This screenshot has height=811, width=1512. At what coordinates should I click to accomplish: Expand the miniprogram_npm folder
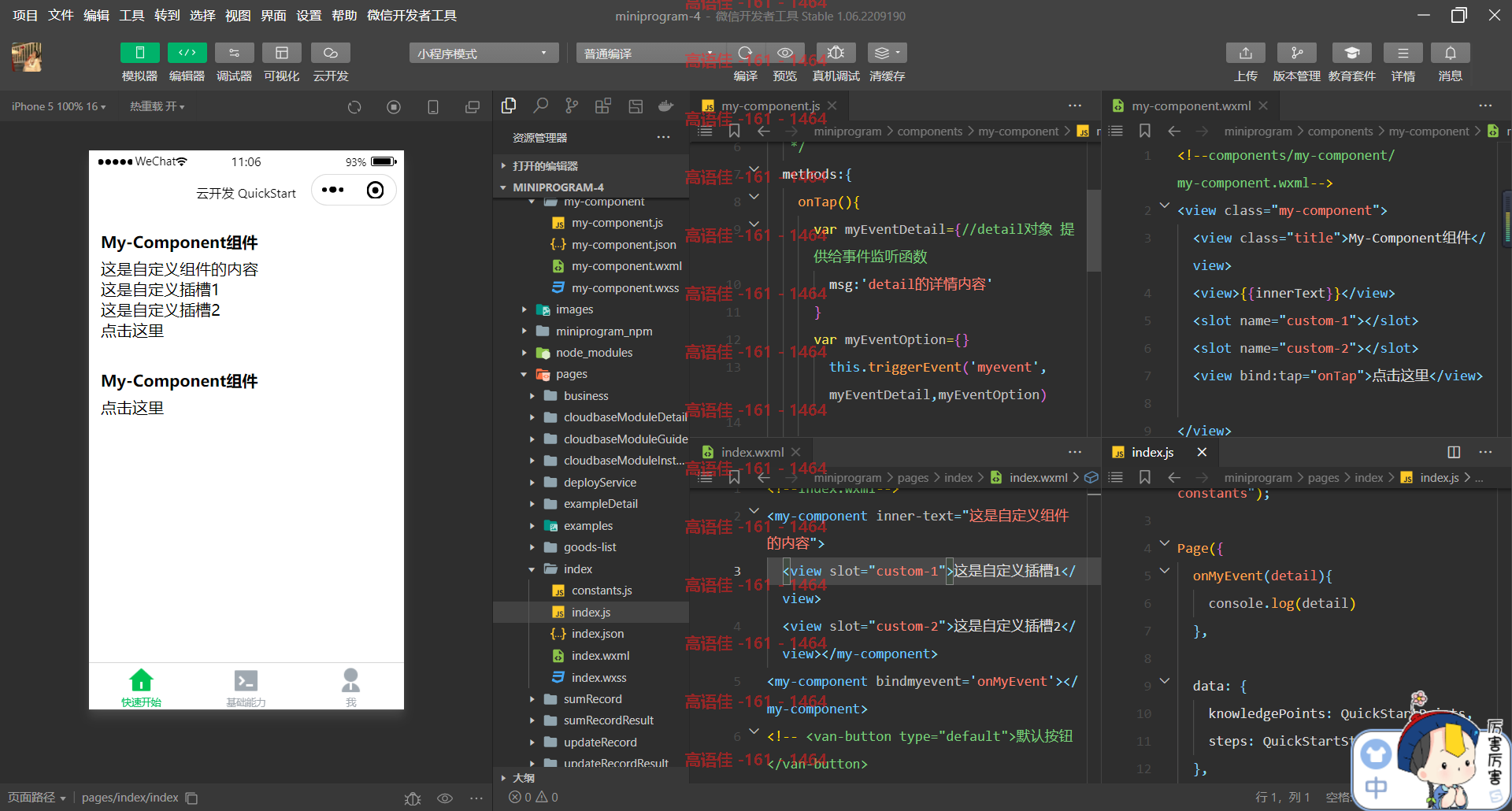(604, 331)
